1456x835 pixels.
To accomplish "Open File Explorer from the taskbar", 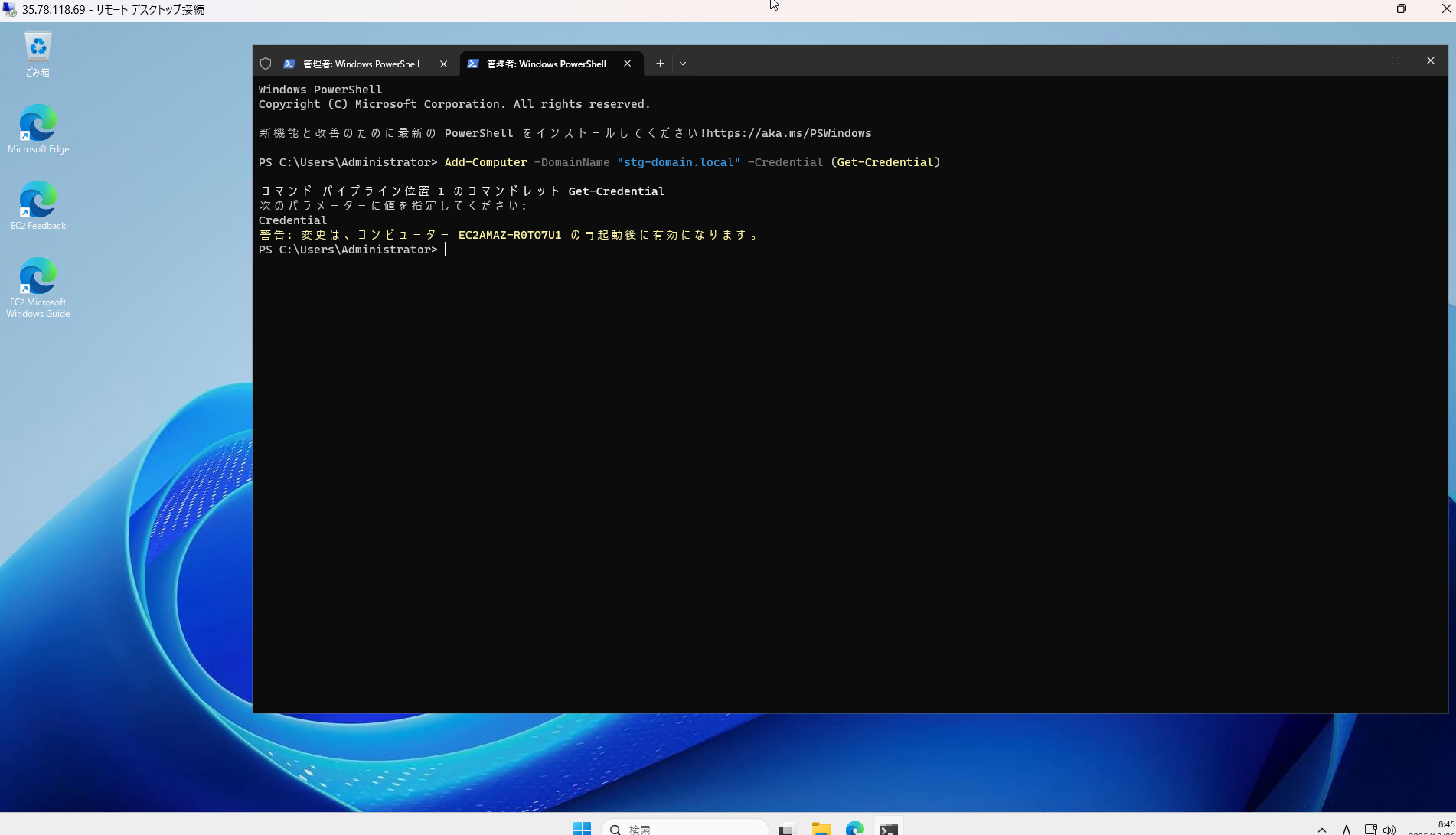I will (821, 828).
